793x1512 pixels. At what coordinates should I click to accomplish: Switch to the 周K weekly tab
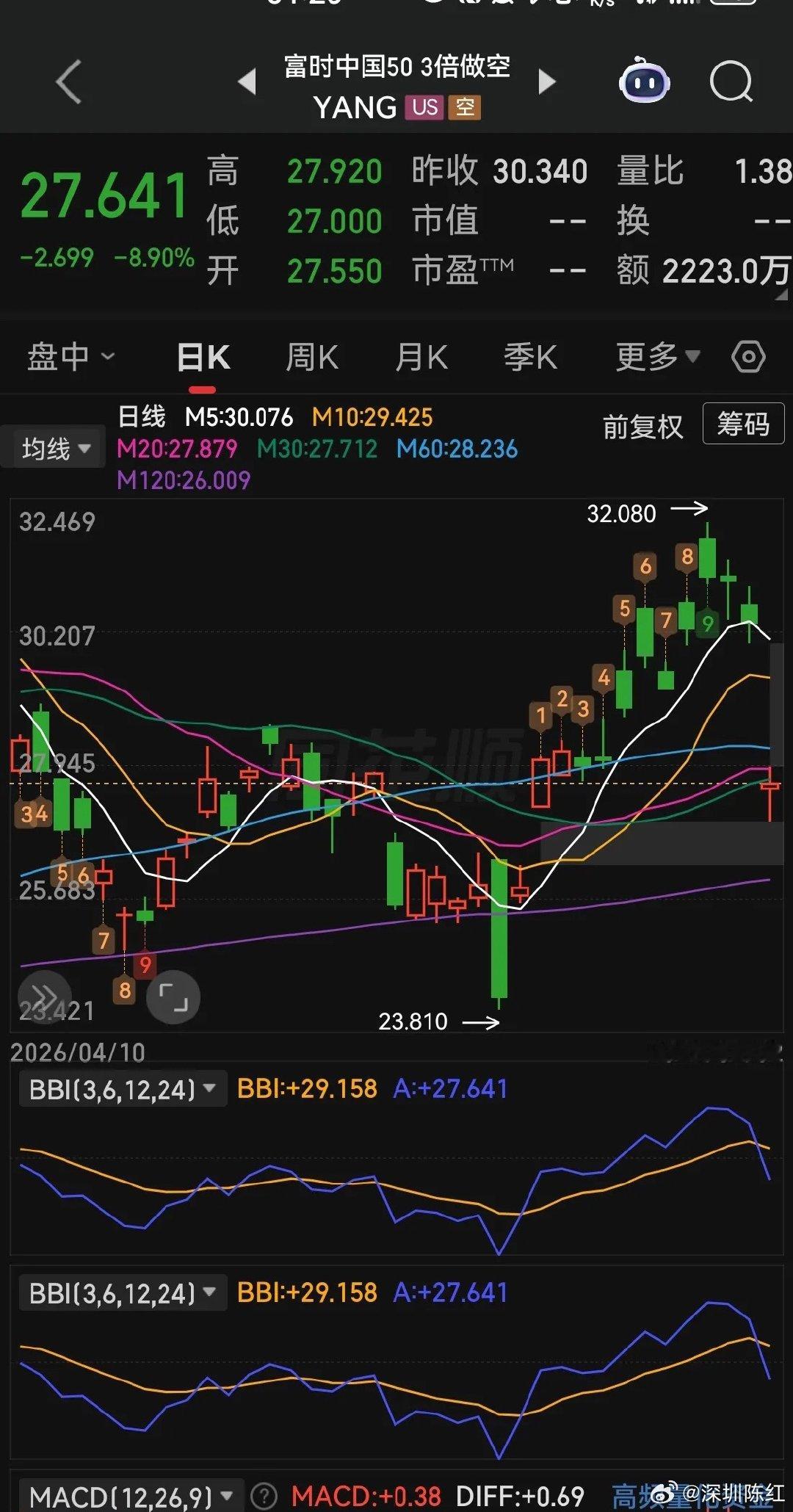click(312, 358)
